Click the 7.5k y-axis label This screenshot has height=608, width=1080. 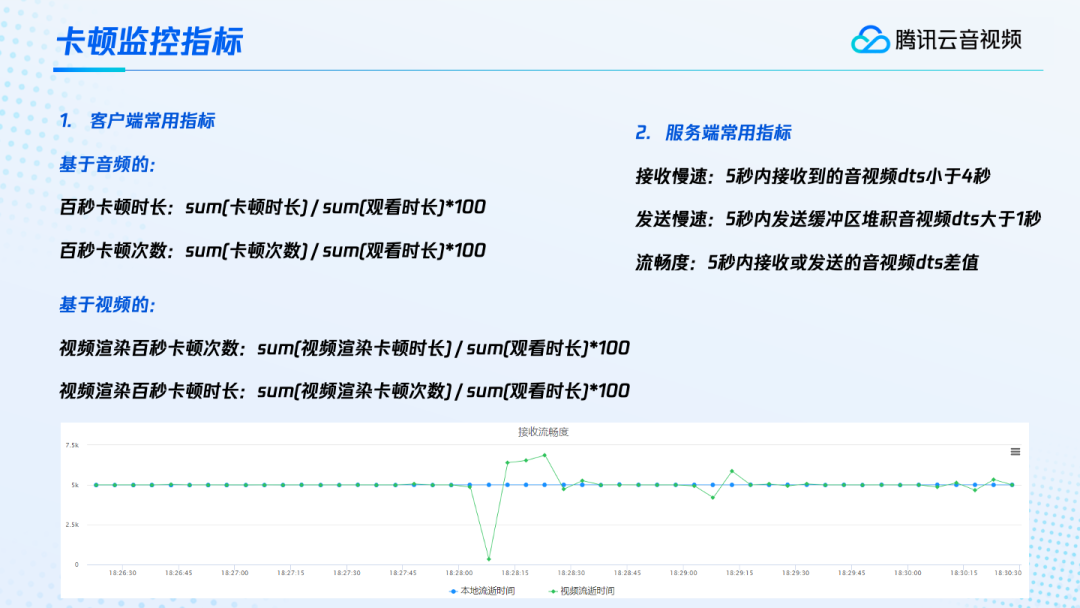click(72, 445)
